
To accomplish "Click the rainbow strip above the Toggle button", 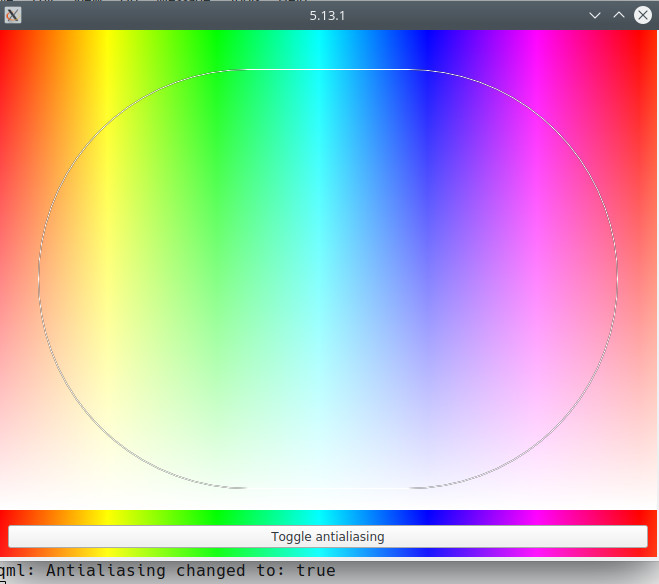I will coord(328,517).
